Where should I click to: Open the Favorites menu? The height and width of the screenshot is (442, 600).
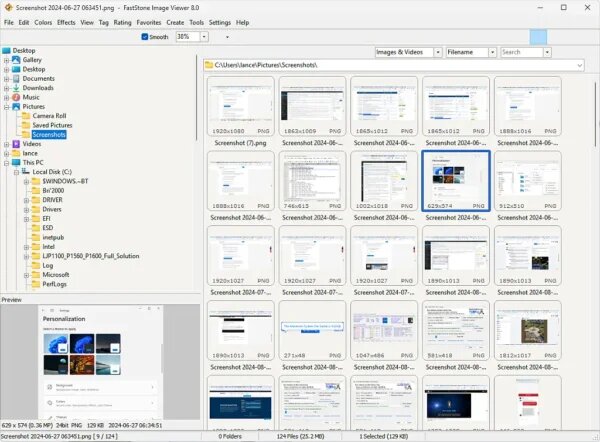149,22
